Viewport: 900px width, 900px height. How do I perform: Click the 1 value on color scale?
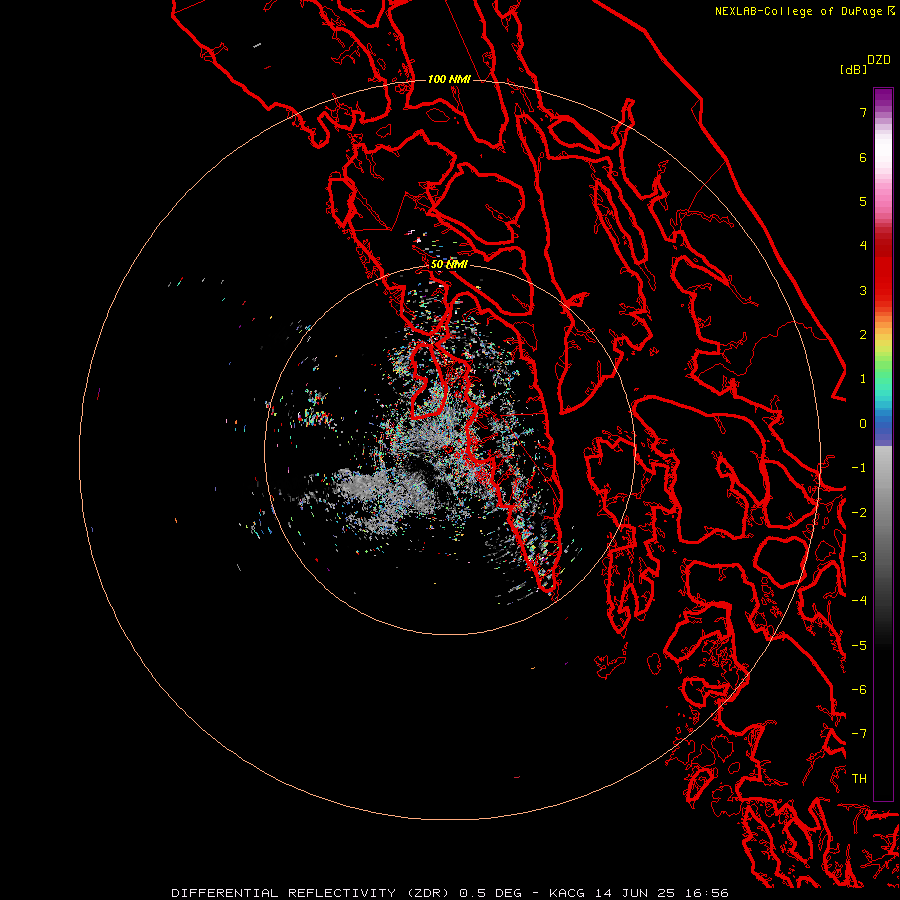tap(863, 379)
